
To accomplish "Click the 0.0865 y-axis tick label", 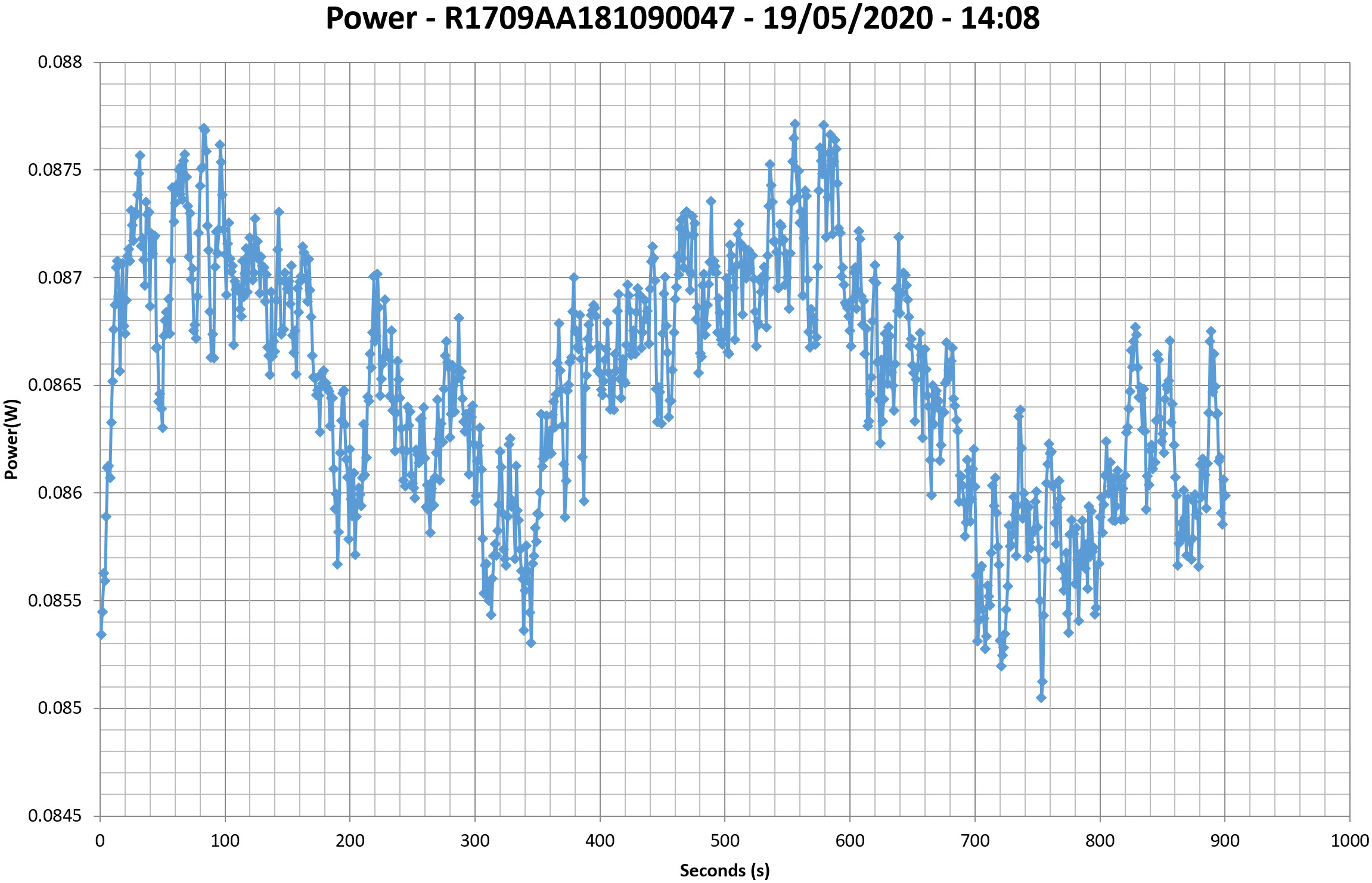I will point(55,385).
